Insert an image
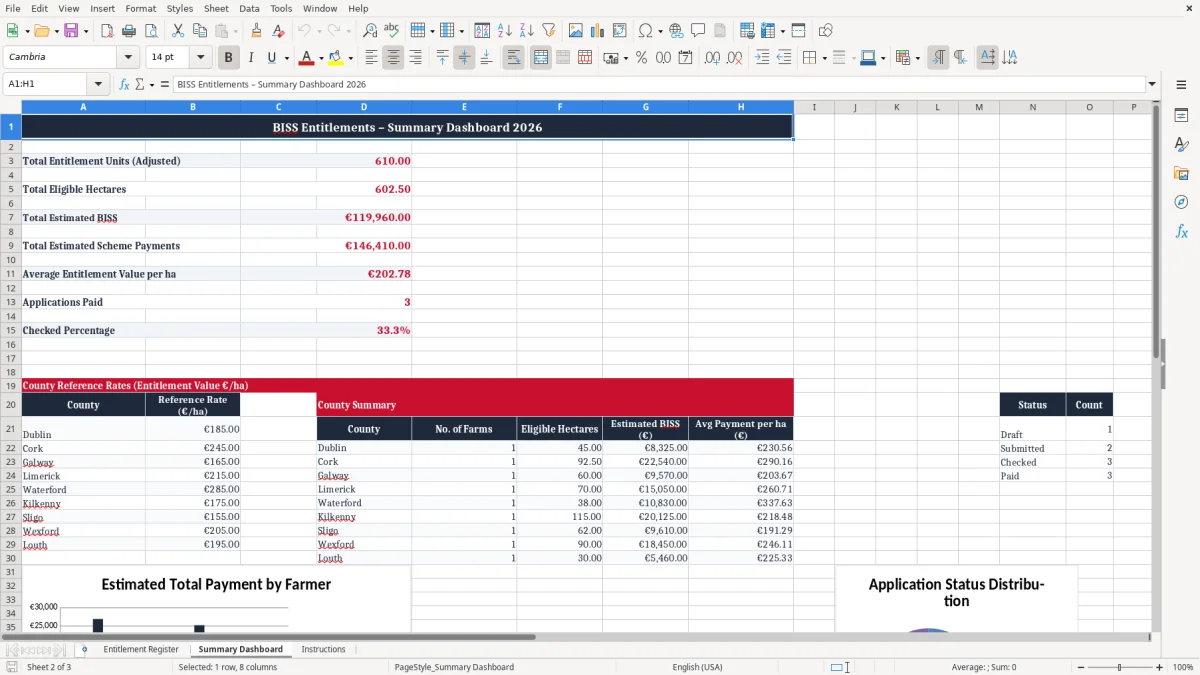 click(x=576, y=31)
